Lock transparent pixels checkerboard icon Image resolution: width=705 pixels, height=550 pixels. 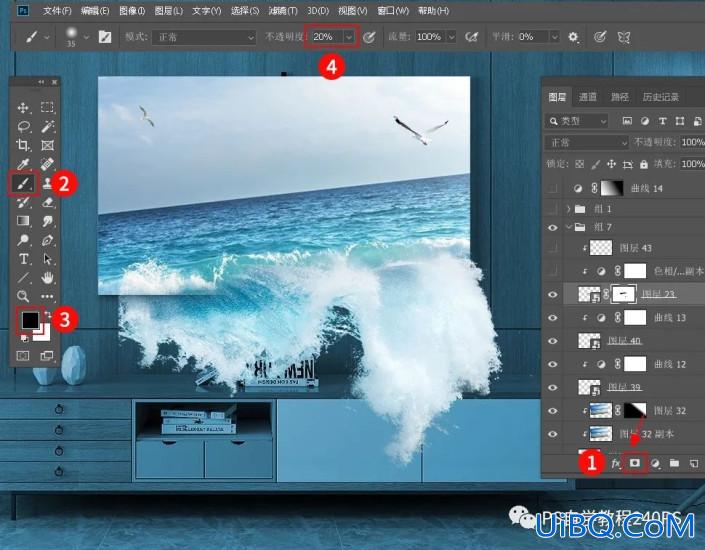[x=580, y=164]
